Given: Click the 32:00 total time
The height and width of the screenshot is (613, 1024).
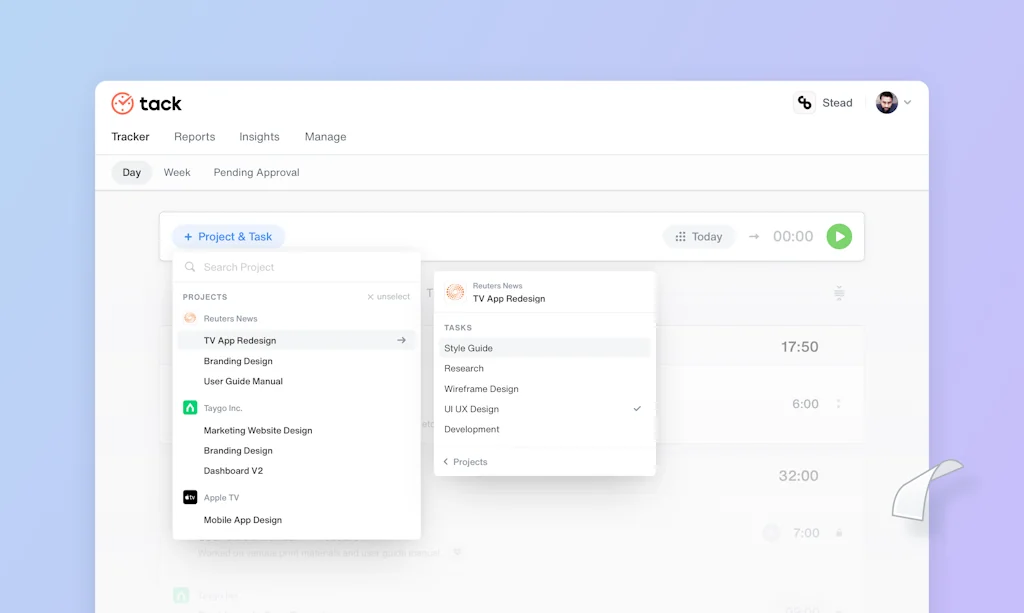Looking at the screenshot, I should pyautogui.click(x=798, y=476).
